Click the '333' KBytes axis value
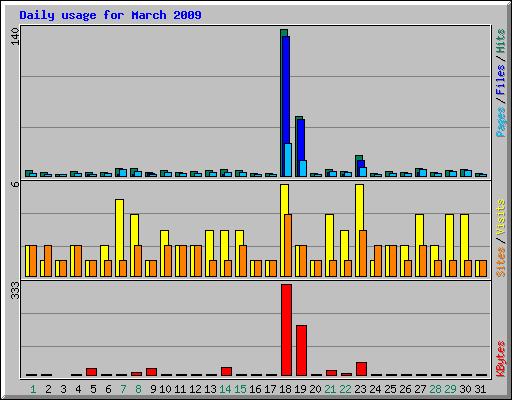 click(15, 291)
